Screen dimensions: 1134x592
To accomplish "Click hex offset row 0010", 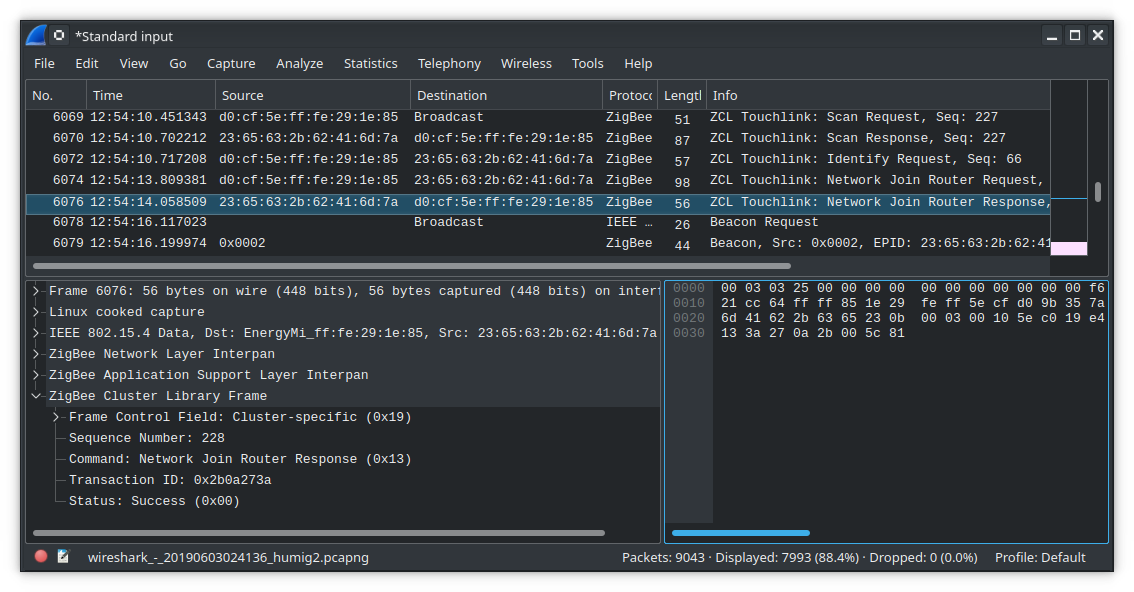I will click(x=688, y=303).
